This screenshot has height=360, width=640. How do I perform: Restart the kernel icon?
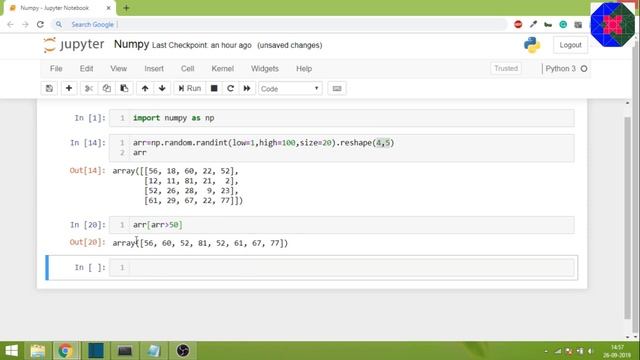tap(230, 89)
